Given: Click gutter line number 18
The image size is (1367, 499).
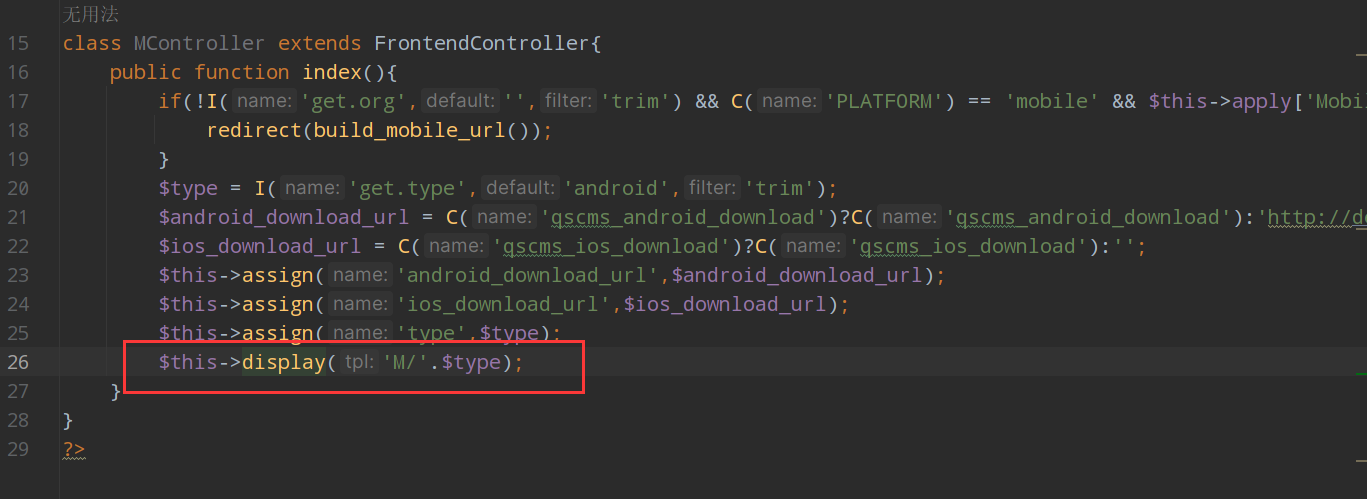Looking at the screenshot, I should (17, 131).
